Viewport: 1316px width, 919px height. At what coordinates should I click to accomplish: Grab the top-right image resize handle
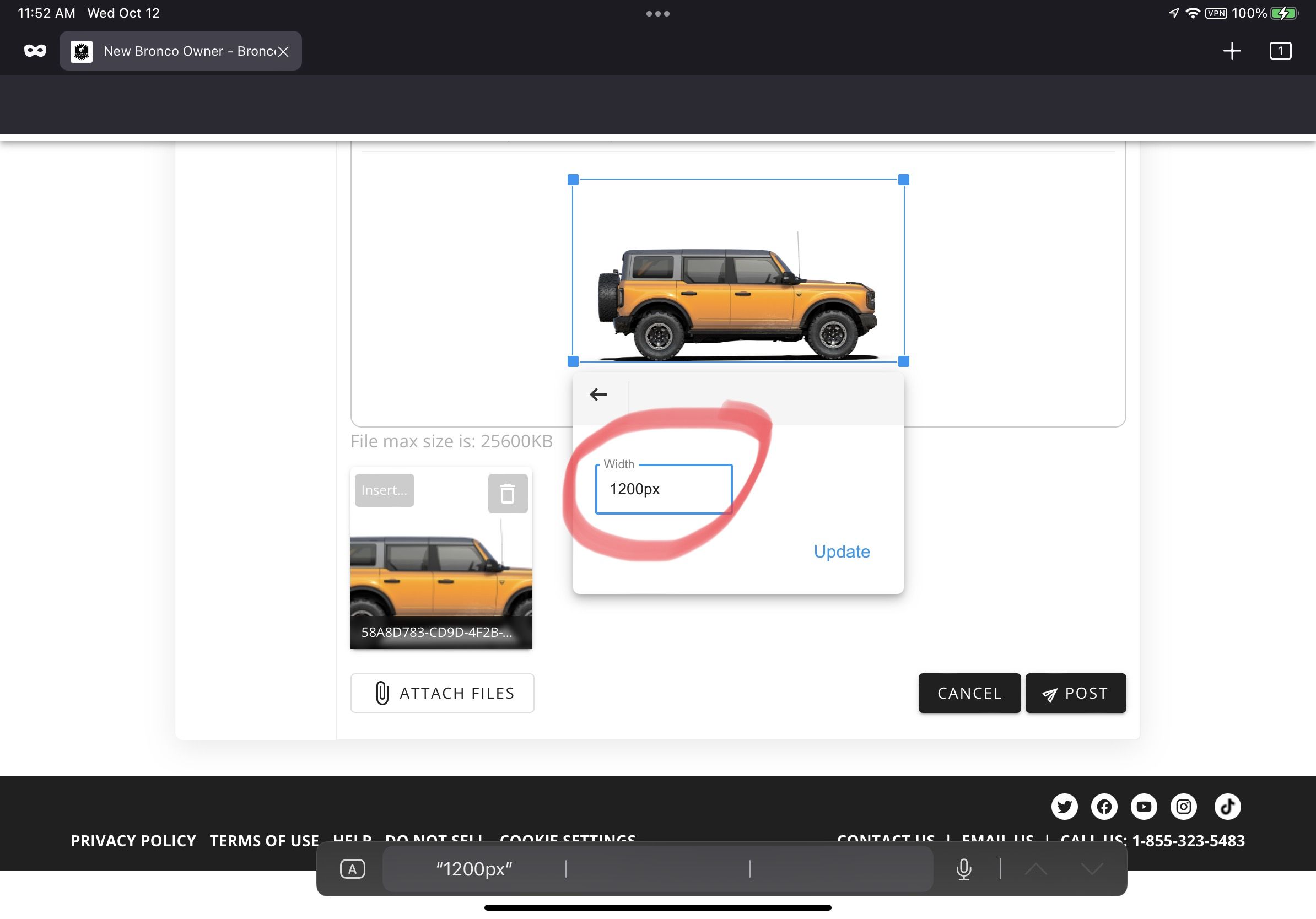pyautogui.click(x=903, y=179)
